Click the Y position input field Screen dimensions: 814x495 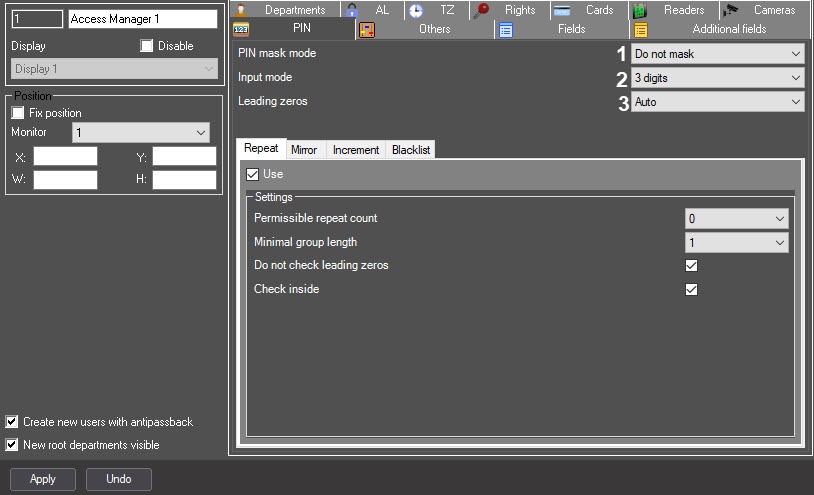pos(184,156)
